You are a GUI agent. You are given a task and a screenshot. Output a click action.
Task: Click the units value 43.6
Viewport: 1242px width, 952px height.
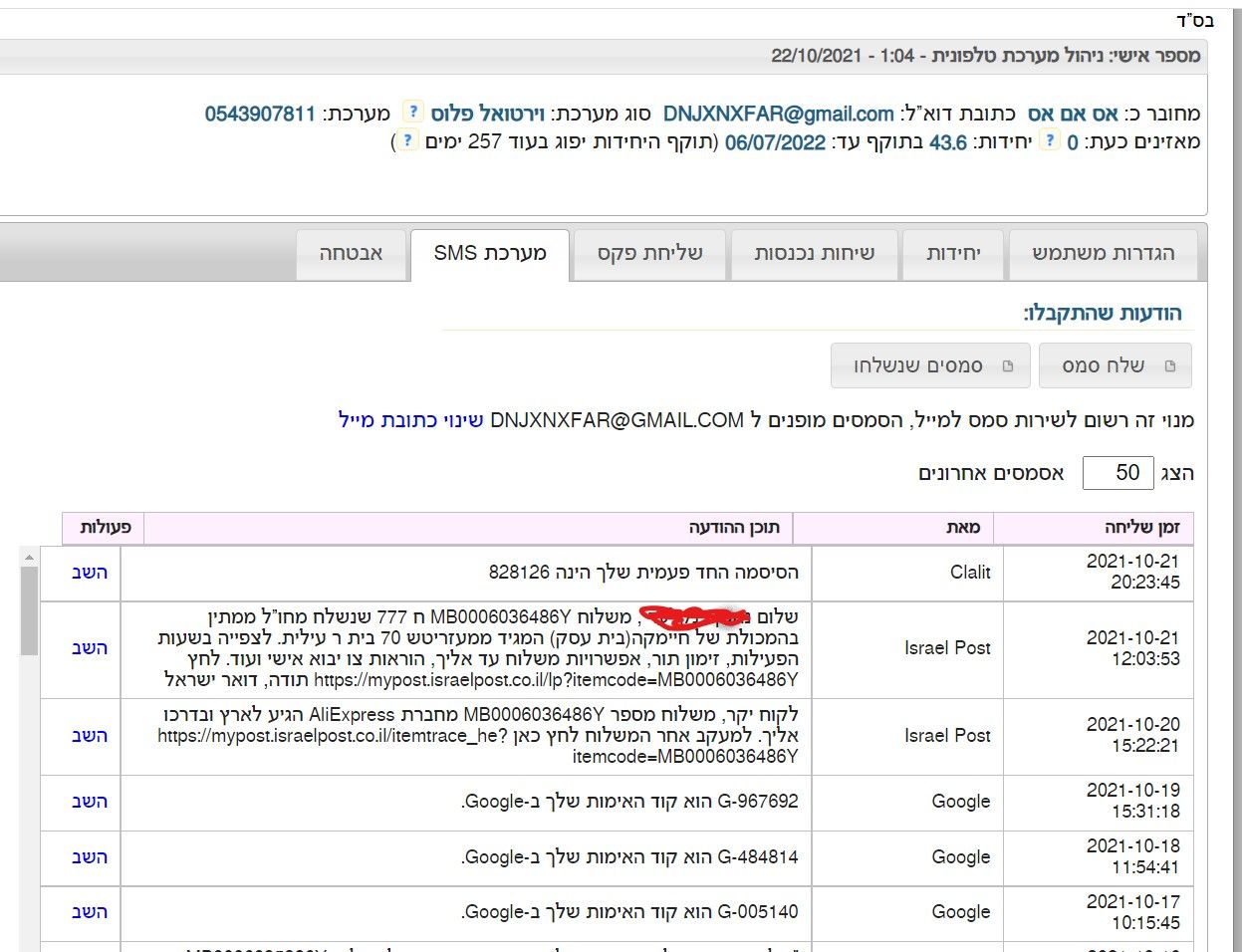(x=948, y=142)
